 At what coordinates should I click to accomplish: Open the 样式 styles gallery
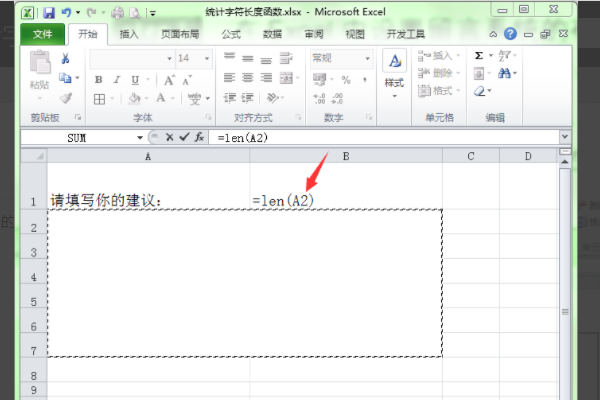[x=394, y=73]
